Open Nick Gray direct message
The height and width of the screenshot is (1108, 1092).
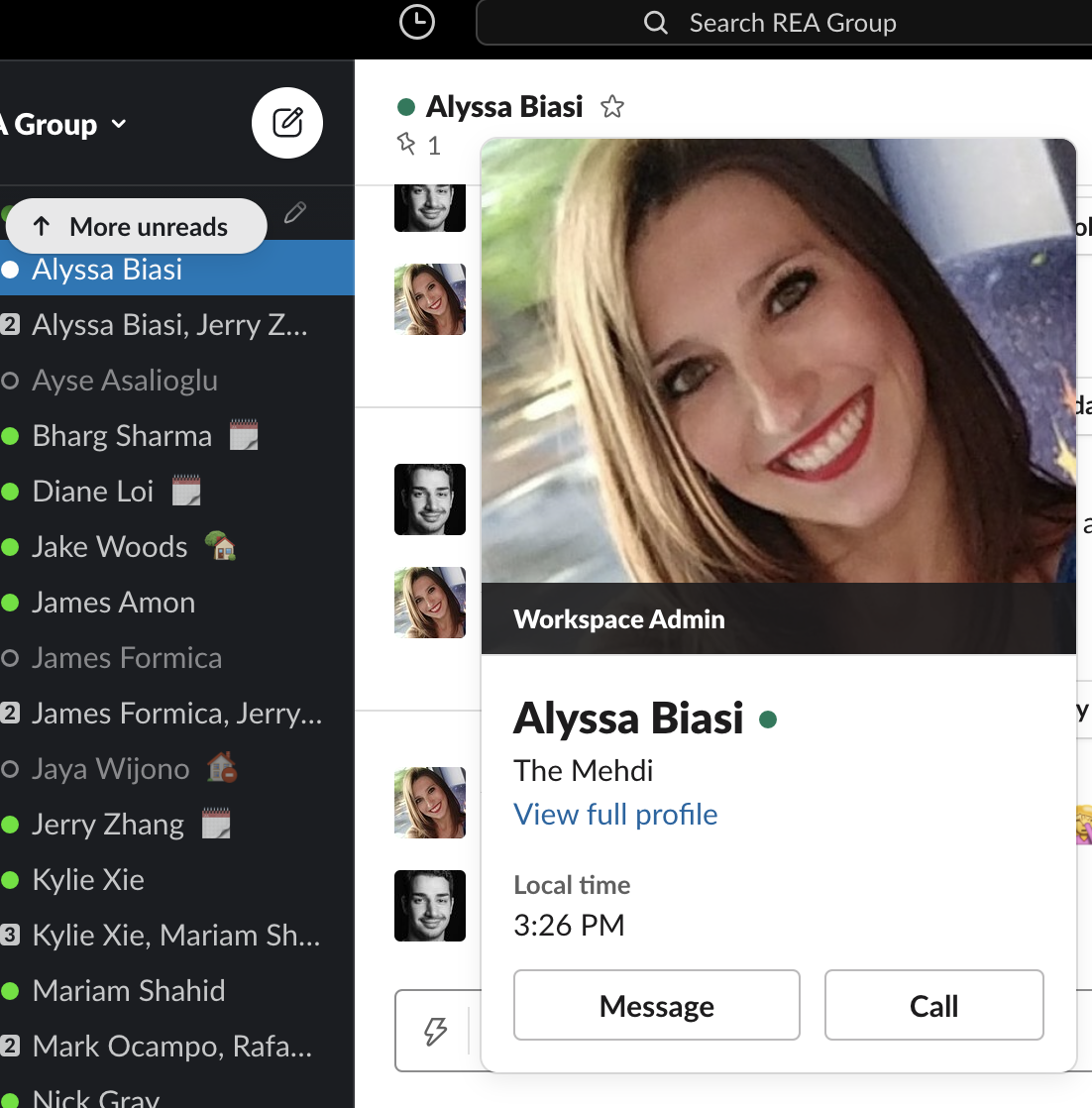point(177,1094)
